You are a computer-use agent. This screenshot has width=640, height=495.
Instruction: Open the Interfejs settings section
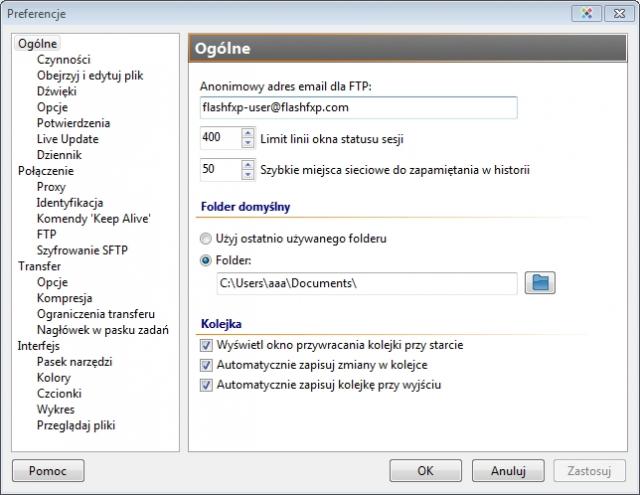tap(39, 345)
